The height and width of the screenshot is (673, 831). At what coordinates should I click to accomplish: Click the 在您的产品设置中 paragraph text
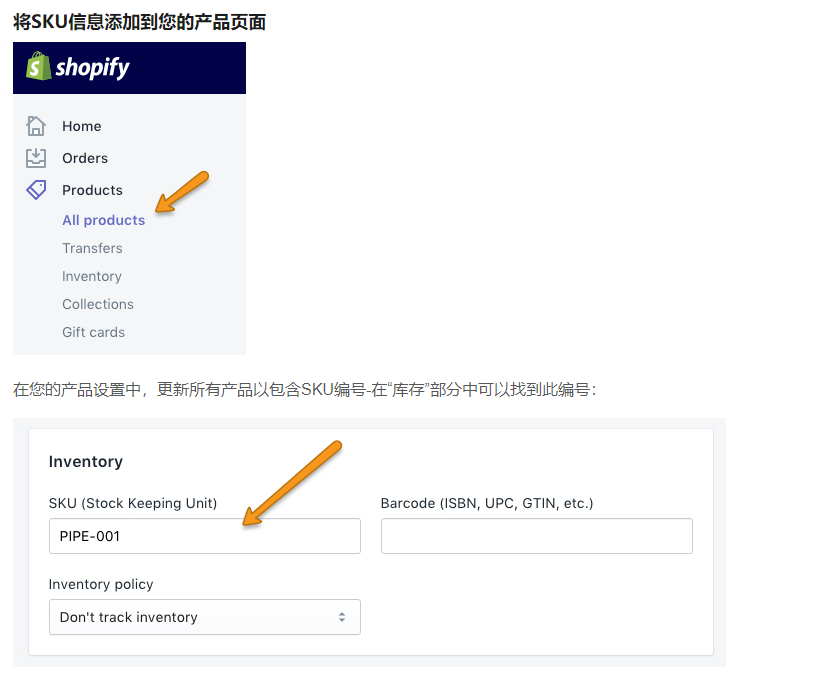(305, 389)
